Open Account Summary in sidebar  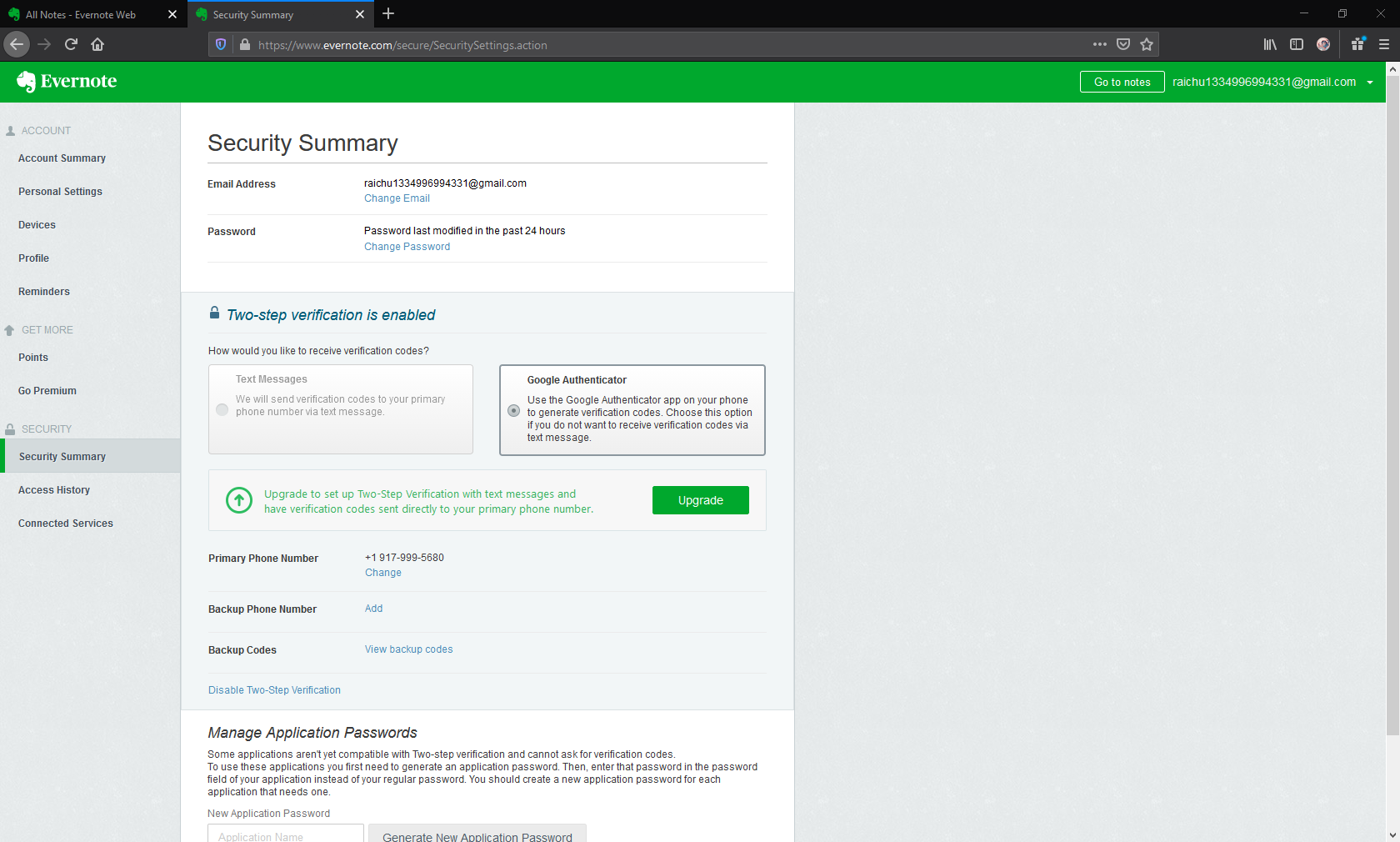tap(62, 158)
